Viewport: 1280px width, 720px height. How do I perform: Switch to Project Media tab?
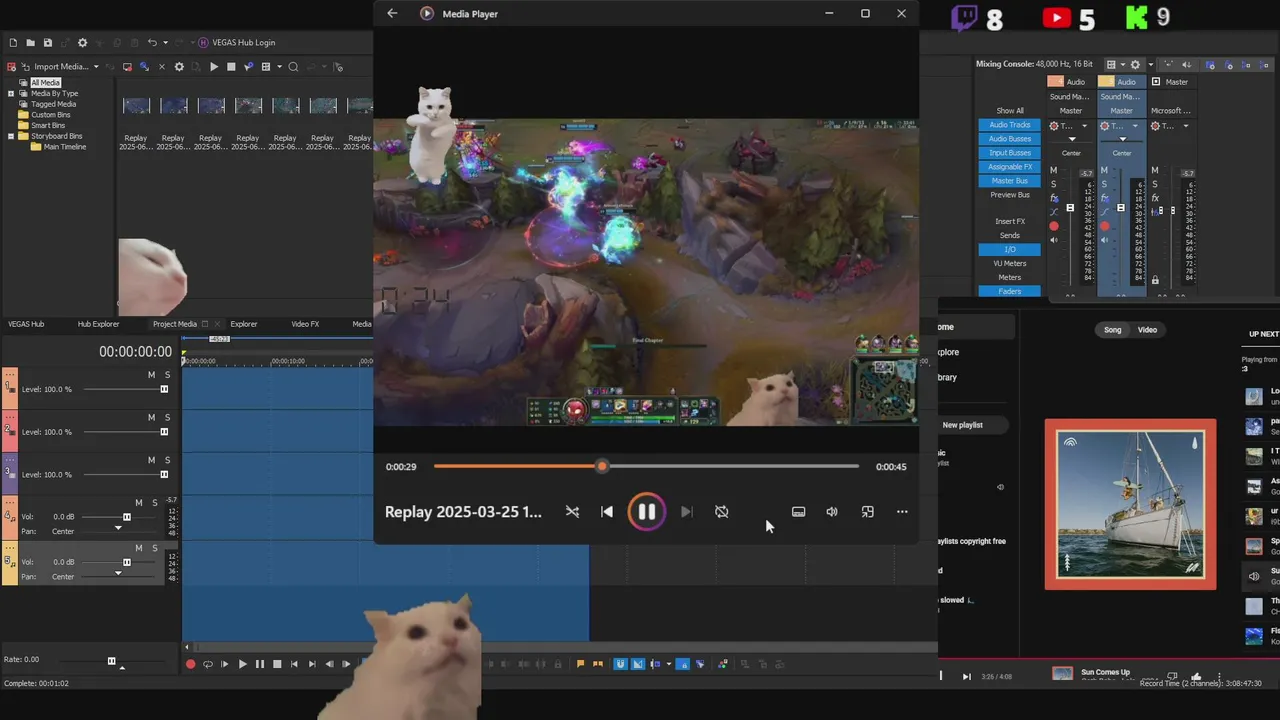pyautogui.click(x=175, y=324)
